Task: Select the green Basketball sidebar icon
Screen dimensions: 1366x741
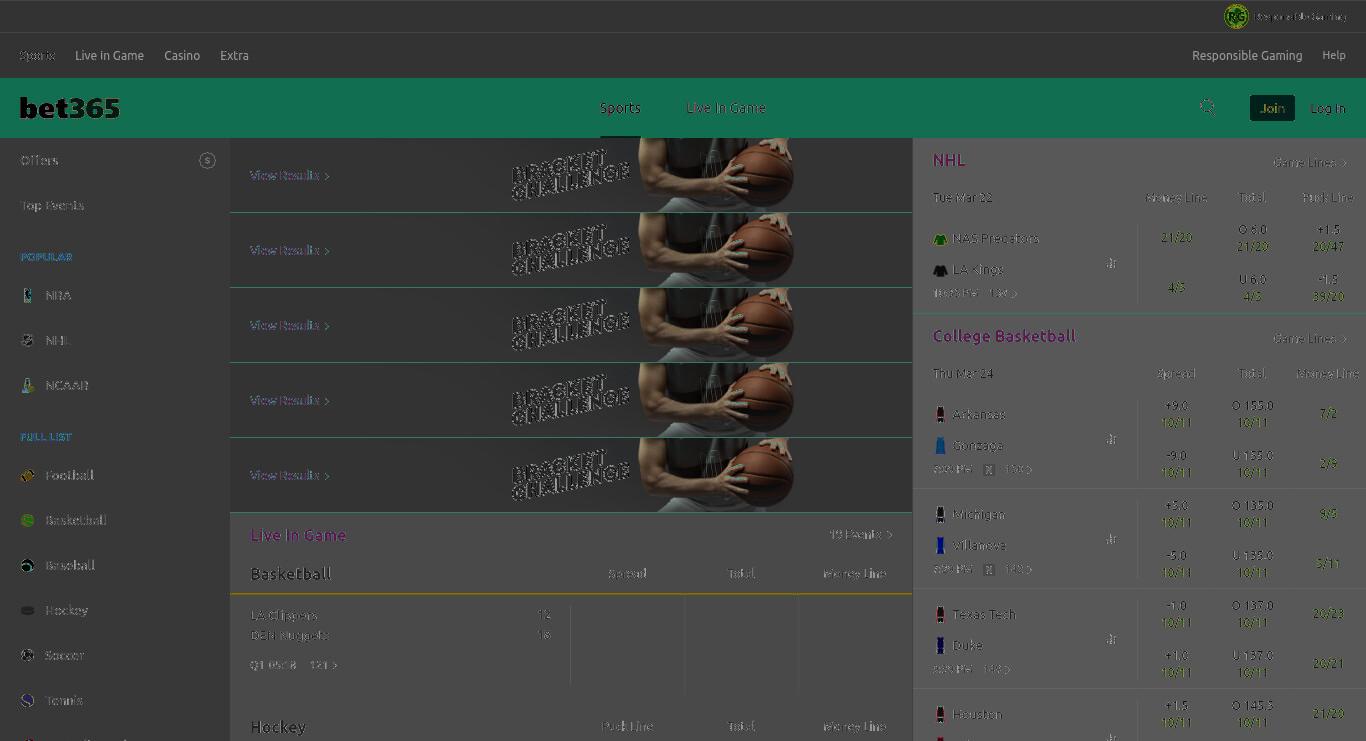Action: [28, 520]
